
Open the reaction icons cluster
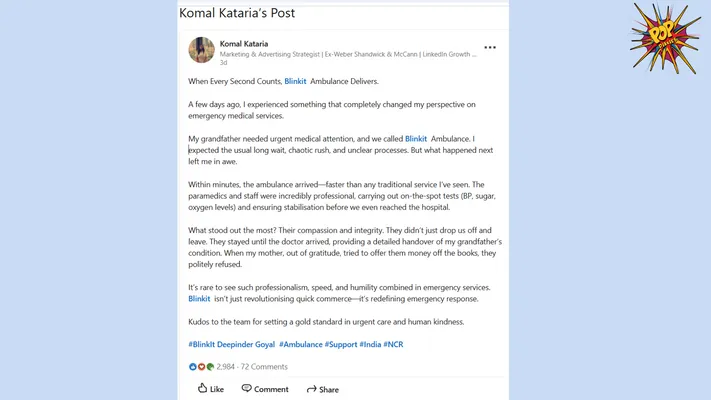201,367
